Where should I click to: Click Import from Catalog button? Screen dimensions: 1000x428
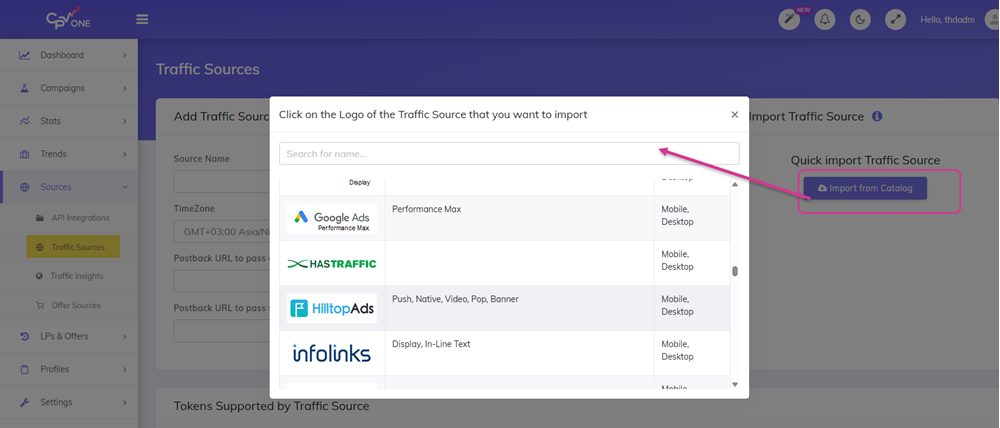(865, 188)
